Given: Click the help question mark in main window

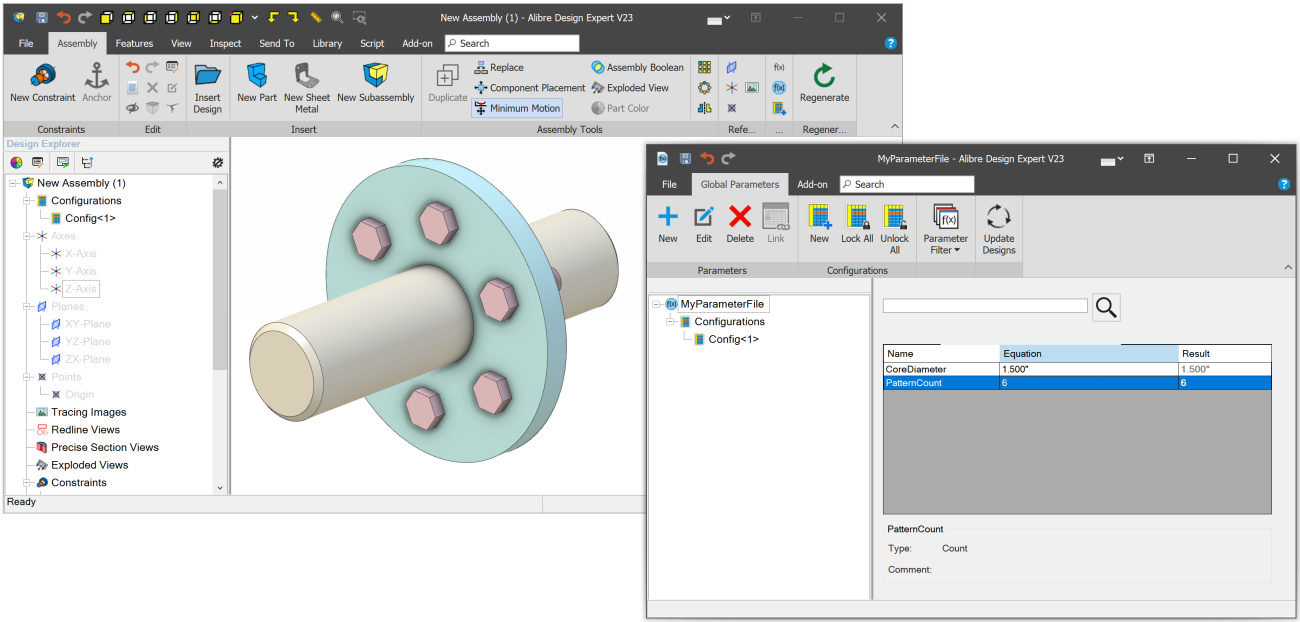Looking at the screenshot, I should (891, 43).
